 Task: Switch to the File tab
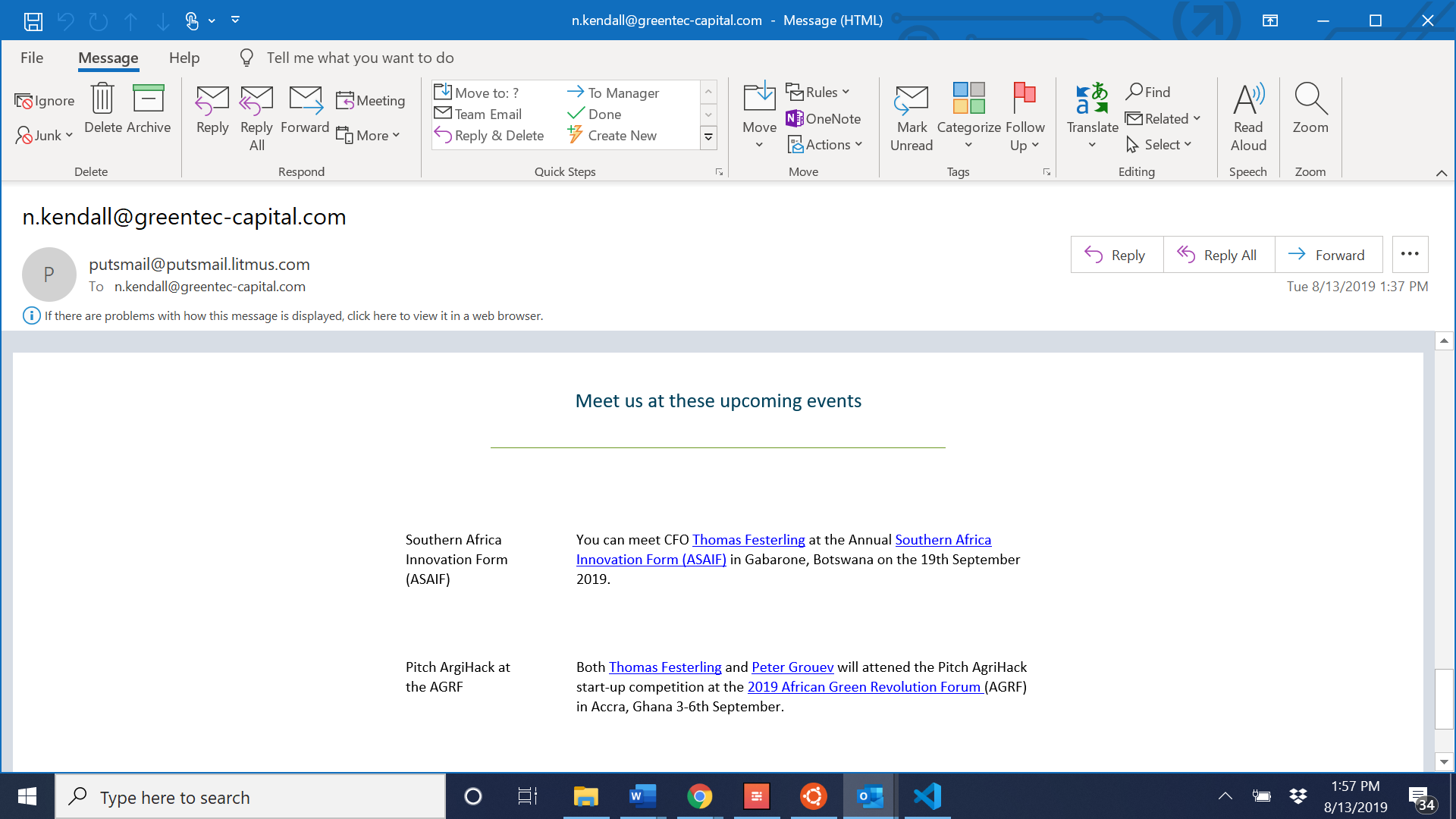pyautogui.click(x=32, y=57)
